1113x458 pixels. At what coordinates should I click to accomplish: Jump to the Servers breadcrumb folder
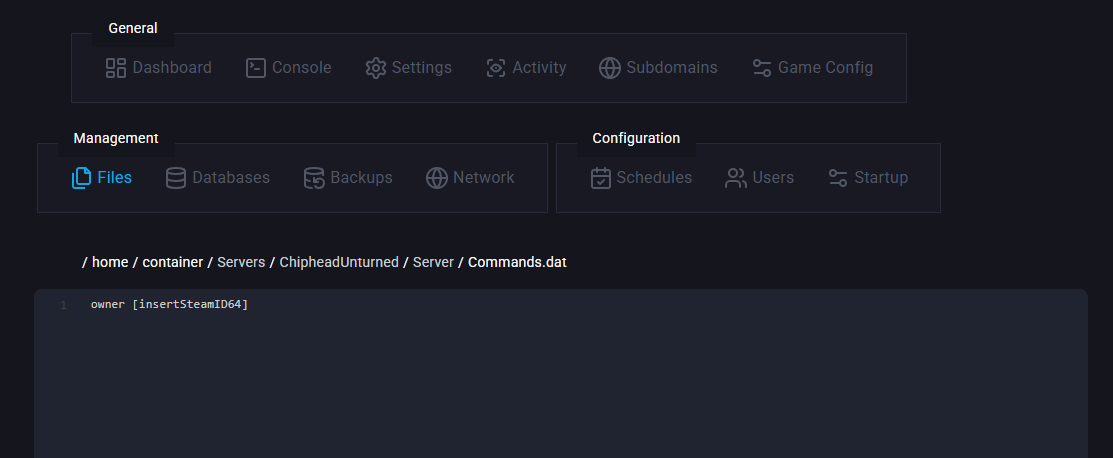241,262
